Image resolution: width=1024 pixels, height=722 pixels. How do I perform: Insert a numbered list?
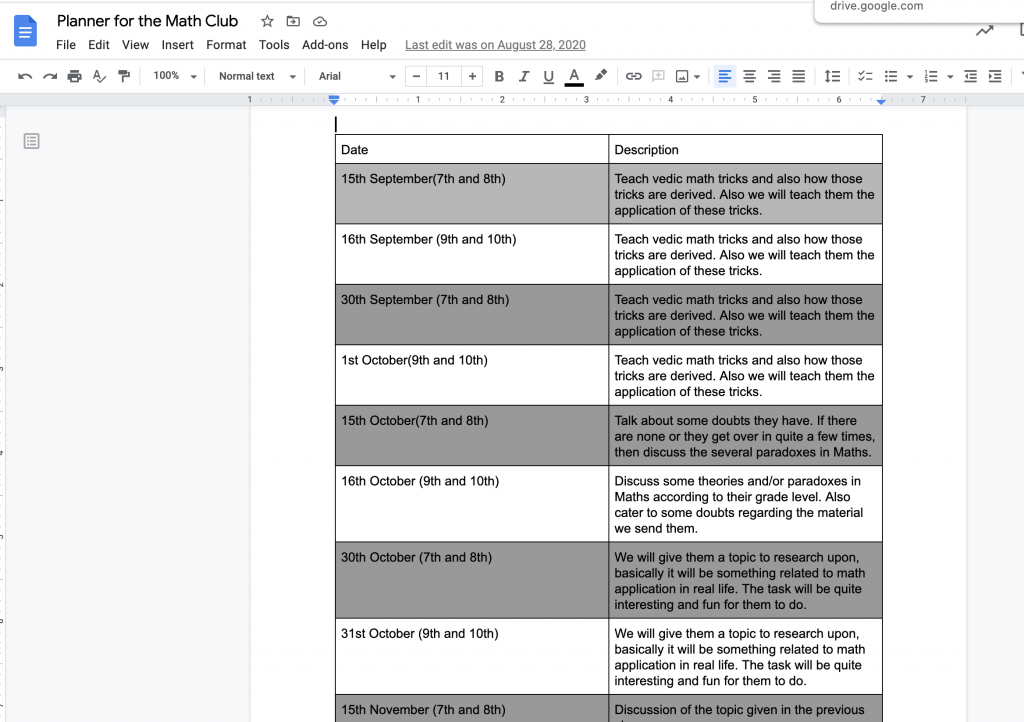931,76
